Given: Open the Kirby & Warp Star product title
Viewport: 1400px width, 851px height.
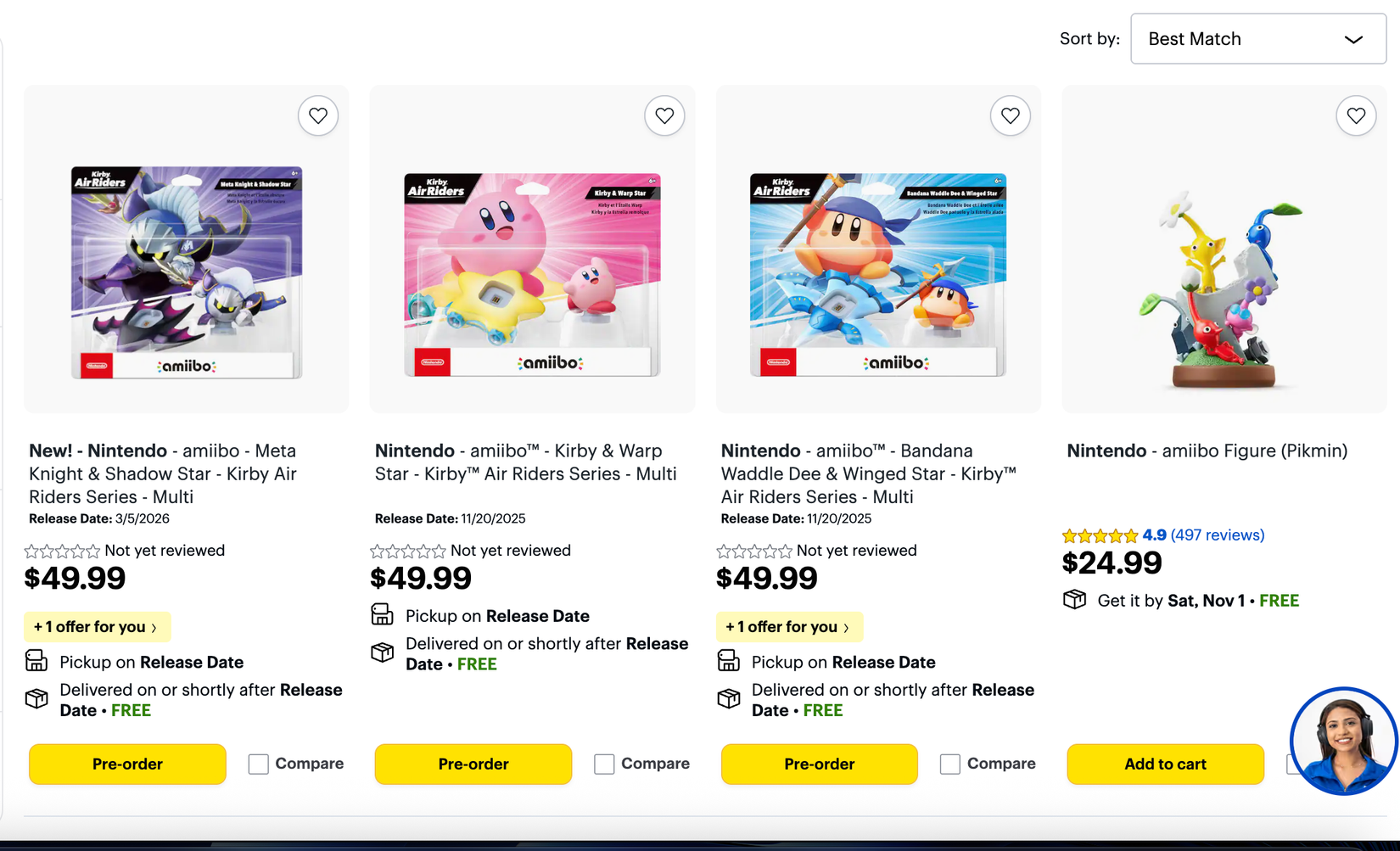Looking at the screenshot, I should click(x=525, y=462).
